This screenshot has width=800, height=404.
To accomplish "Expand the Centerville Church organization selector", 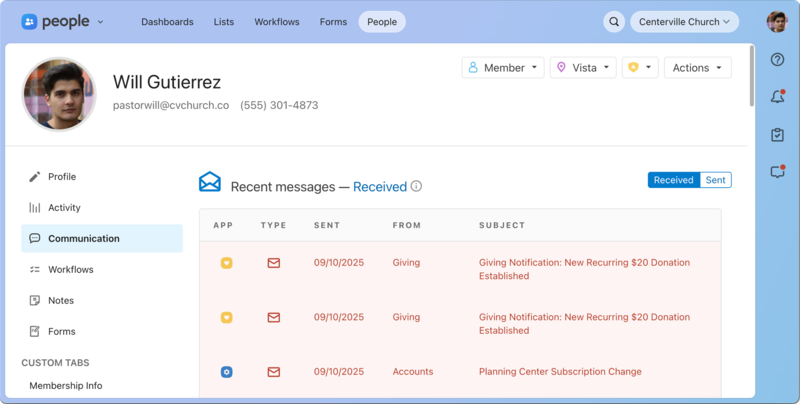I will 684,21.
